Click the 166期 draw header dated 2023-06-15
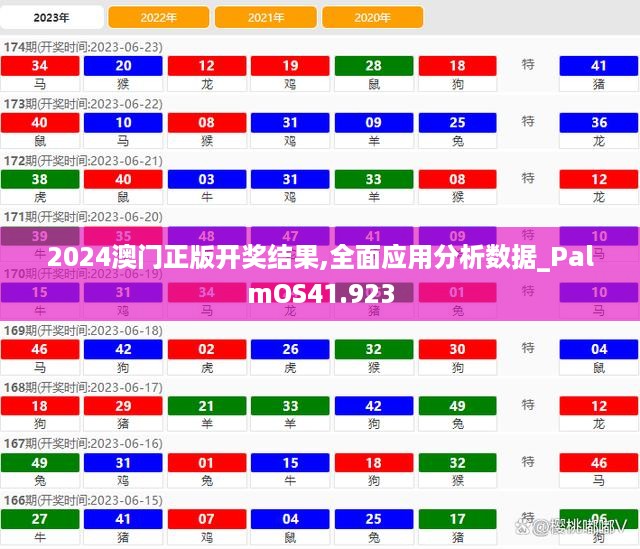This screenshot has width=640, height=549. tap(83, 500)
